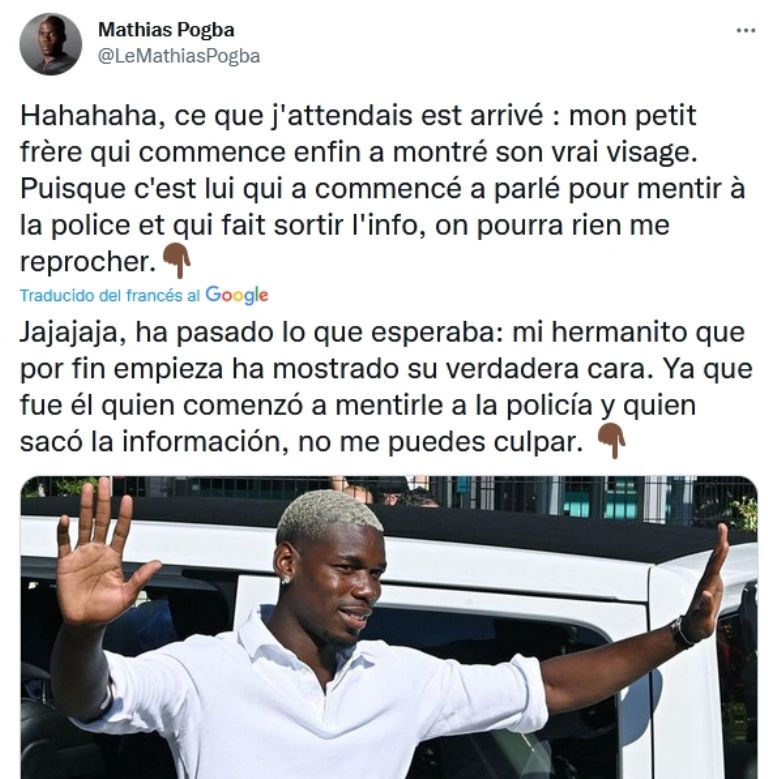The image size is (768, 779).
Task: Click "mon petit" in the first line
Action: [632, 116]
